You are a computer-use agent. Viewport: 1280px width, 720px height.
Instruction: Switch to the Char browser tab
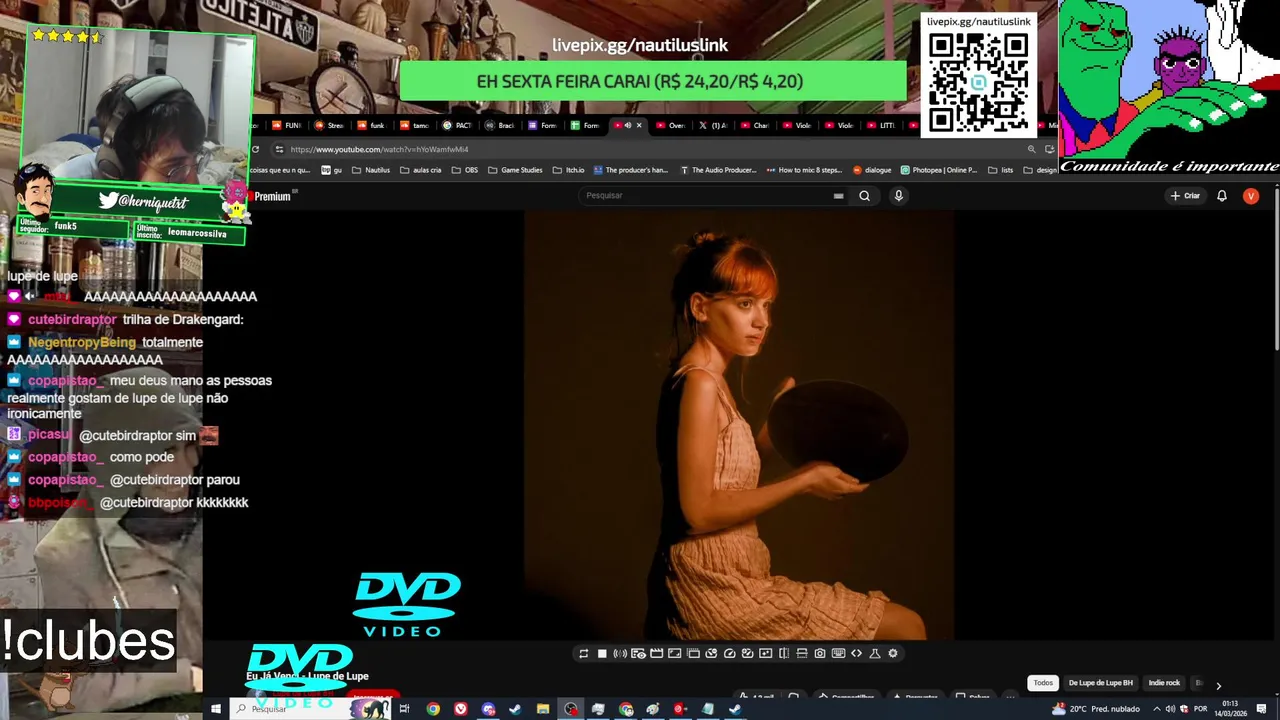[756, 126]
